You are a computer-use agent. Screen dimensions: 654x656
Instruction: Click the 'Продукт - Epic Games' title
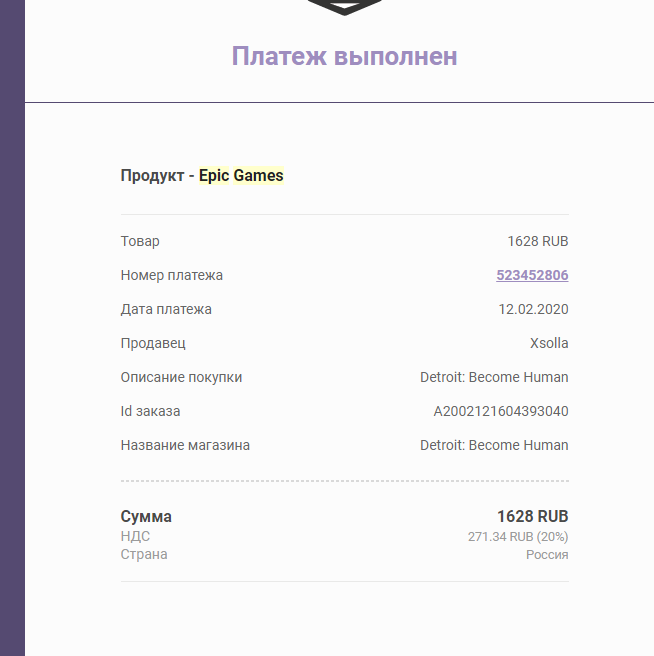[x=202, y=176]
